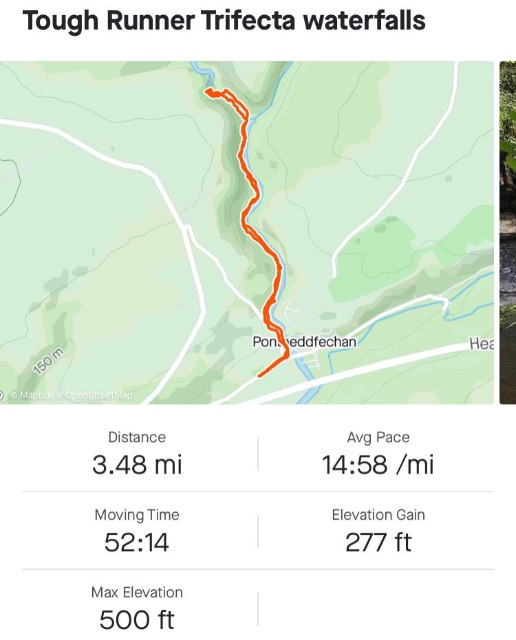This screenshot has height=640, width=516.
Task: Click the activity title Tough Runner Trifecta waterfalls
Action: point(224,20)
